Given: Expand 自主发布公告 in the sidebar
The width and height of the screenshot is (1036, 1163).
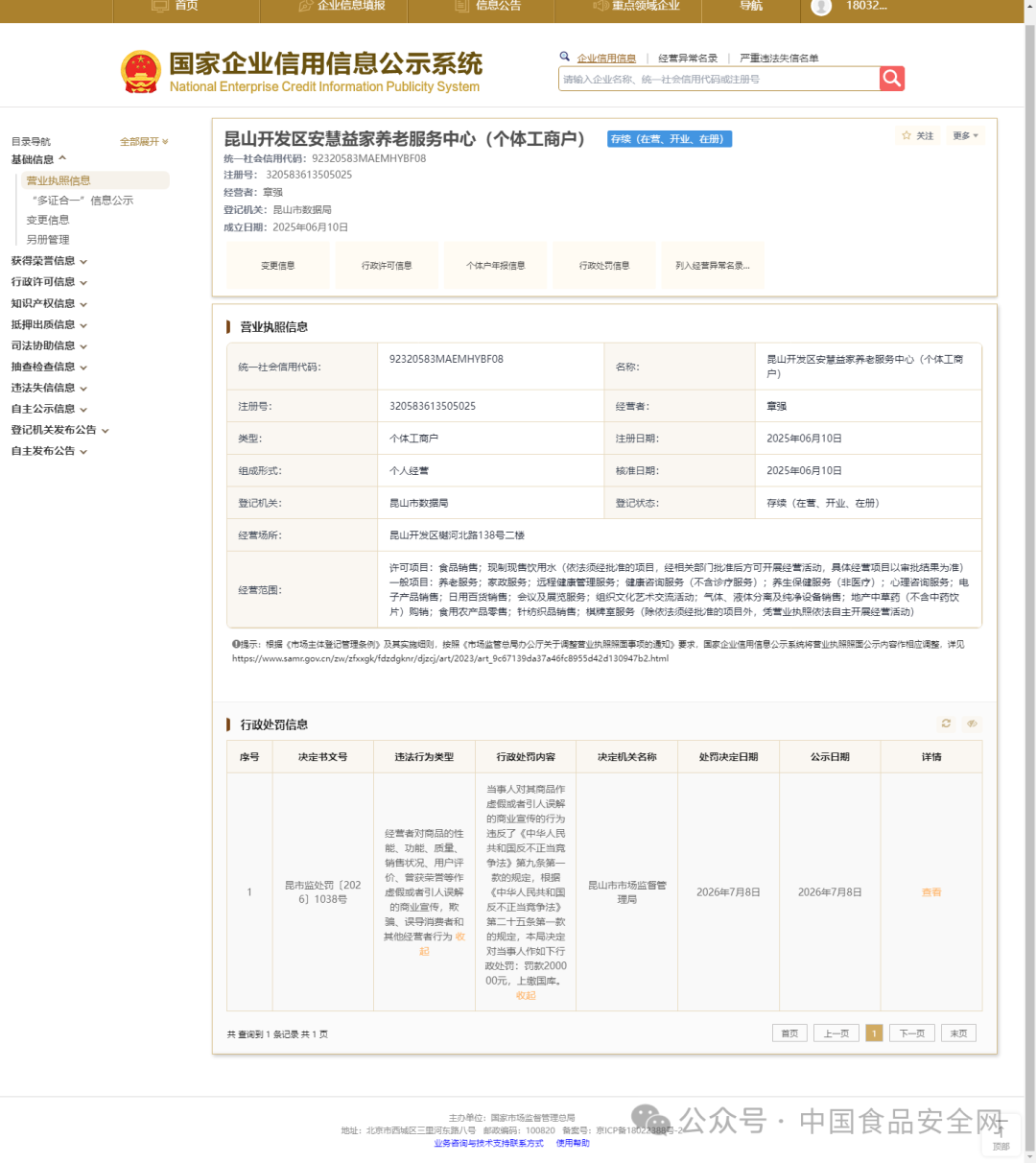Looking at the screenshot, I should tap(49, 451).
